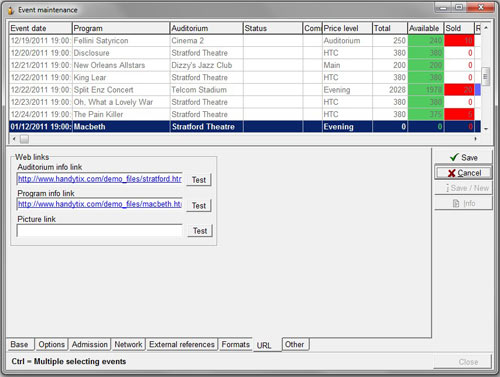Select the Macbeth event row
This screenshot has height=377, width=500.
(x=245, y=127)
